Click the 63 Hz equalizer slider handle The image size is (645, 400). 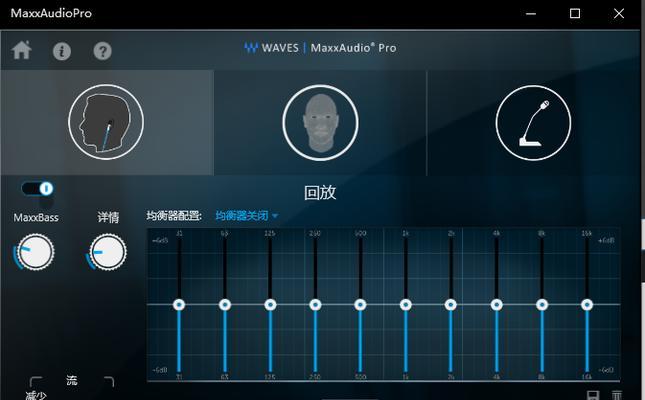point(225,305)
